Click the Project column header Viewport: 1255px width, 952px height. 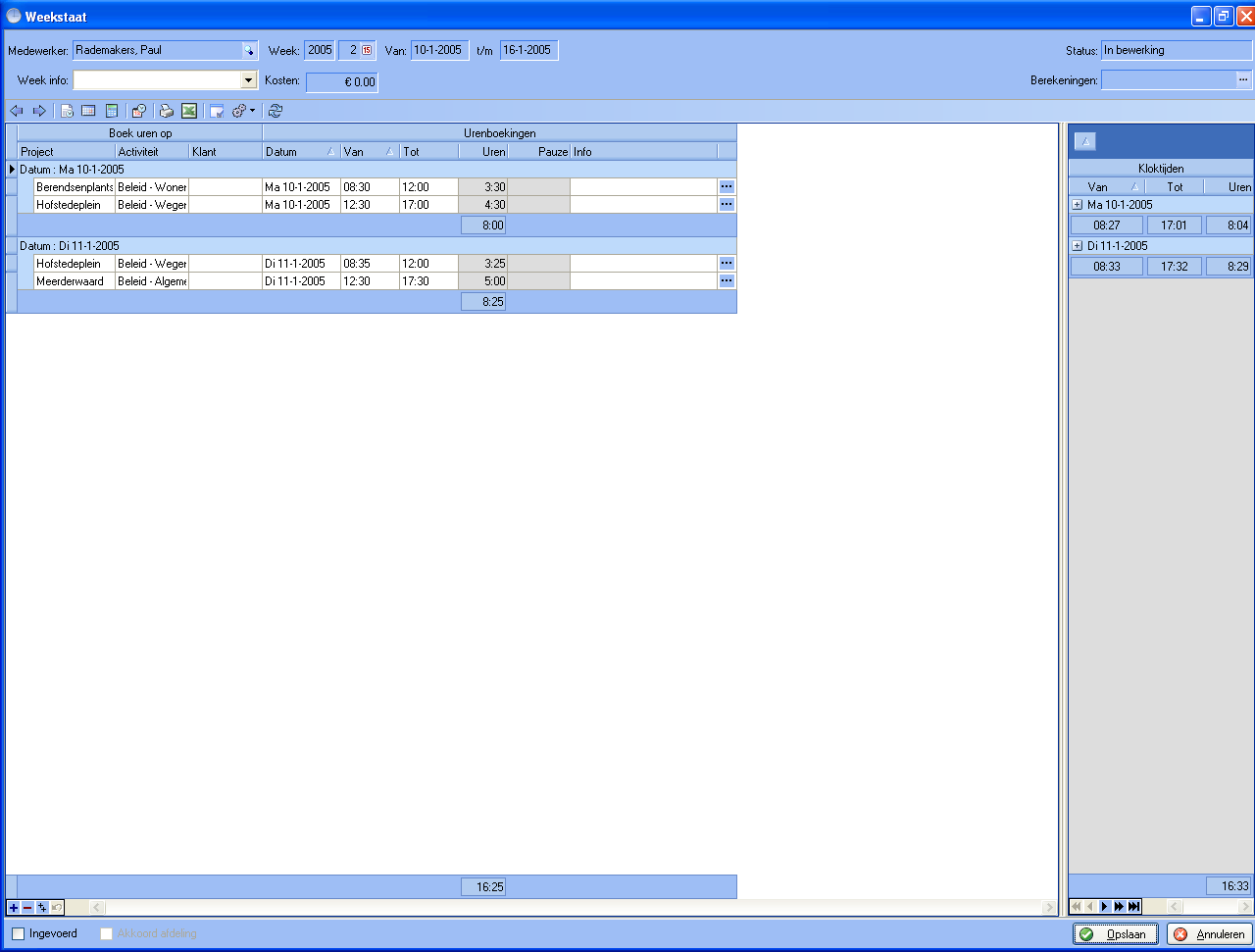point(67,152)
